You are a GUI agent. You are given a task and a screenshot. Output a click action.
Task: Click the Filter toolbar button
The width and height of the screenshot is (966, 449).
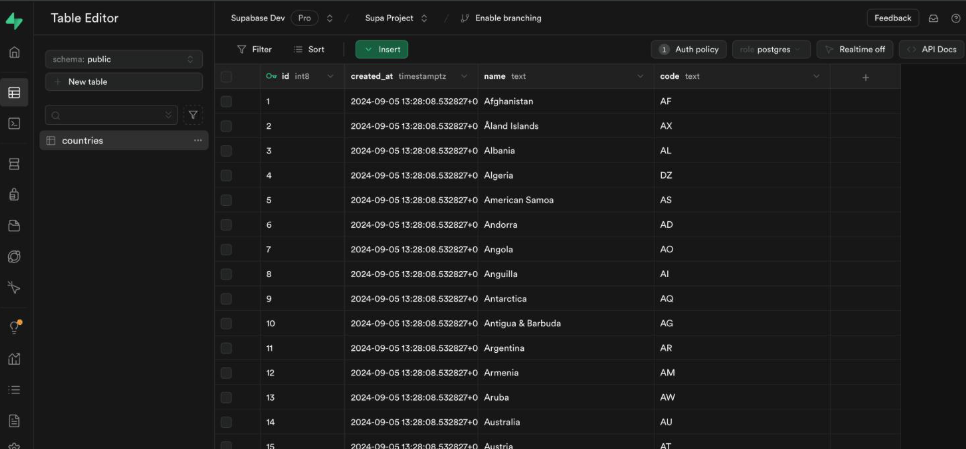[x=254, y=49]
